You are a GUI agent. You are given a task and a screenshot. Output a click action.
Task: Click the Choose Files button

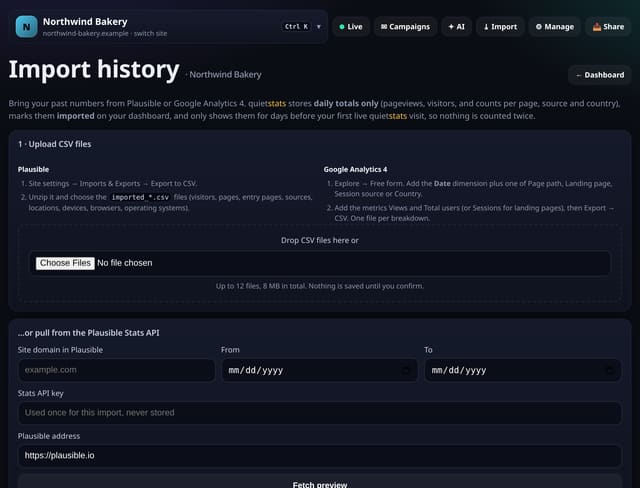65,263
